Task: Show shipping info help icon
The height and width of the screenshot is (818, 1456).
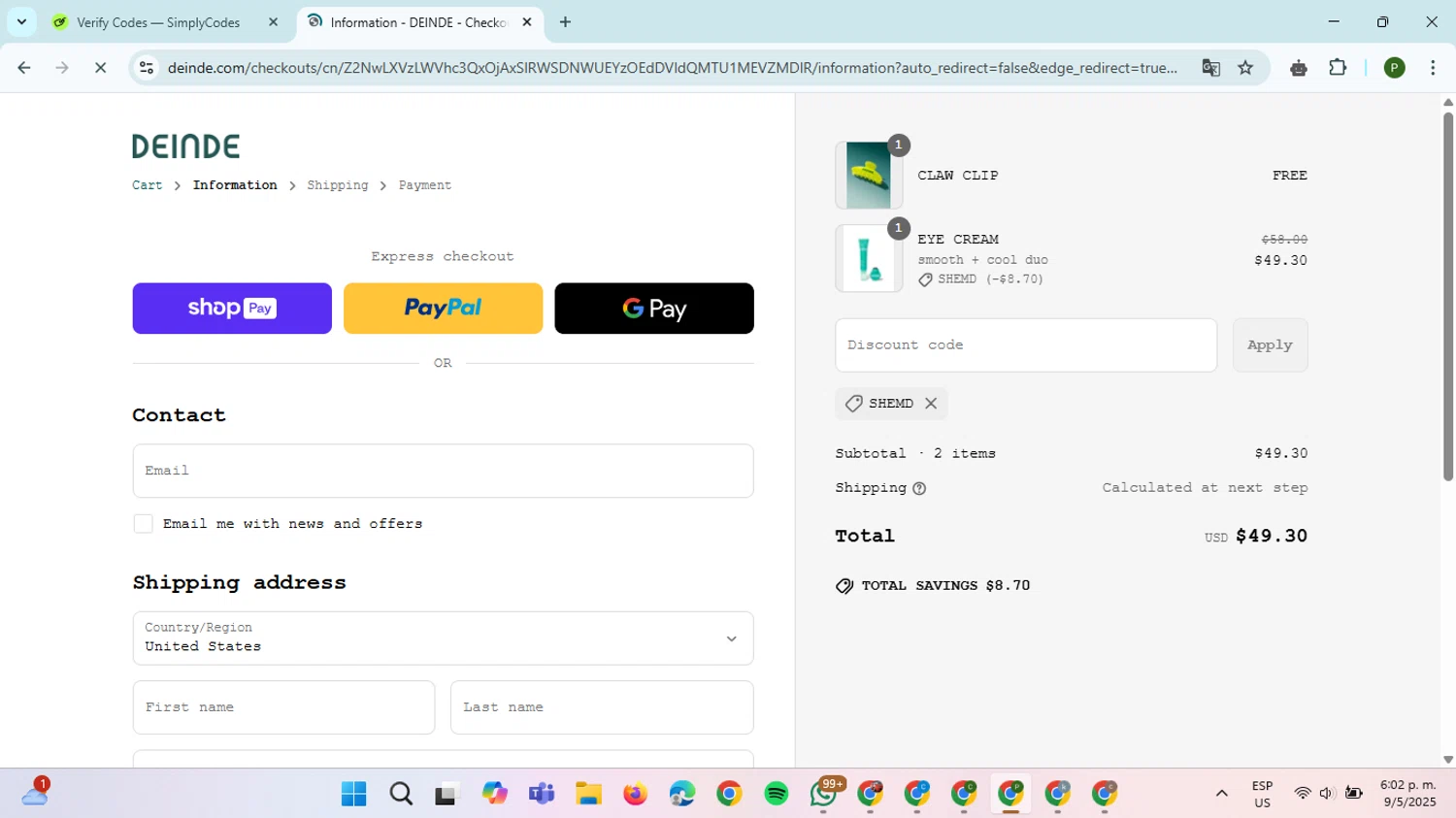Action: (919, 488)
